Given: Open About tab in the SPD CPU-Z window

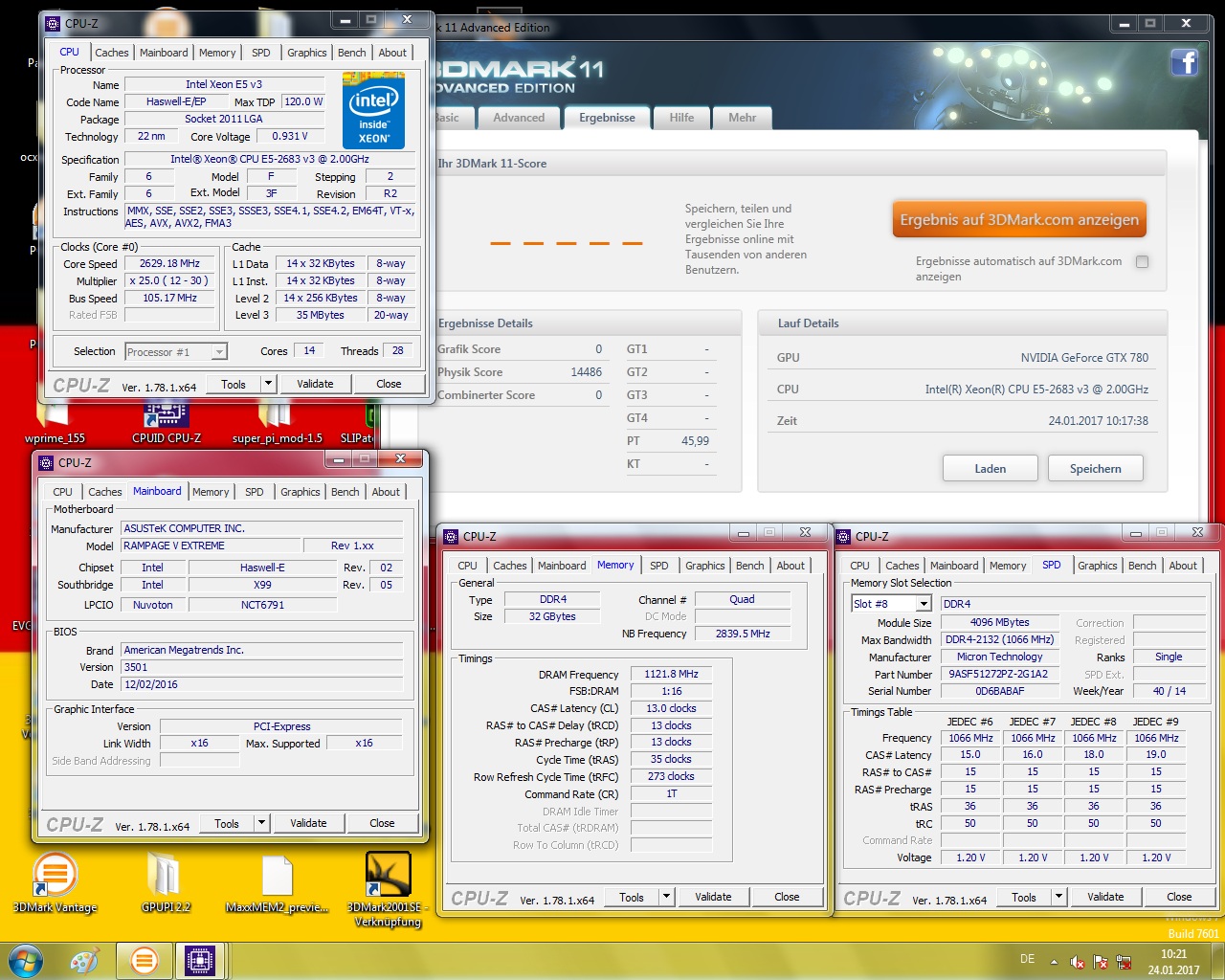Looking at the screenshot, I should click(x=1183, y=566).
